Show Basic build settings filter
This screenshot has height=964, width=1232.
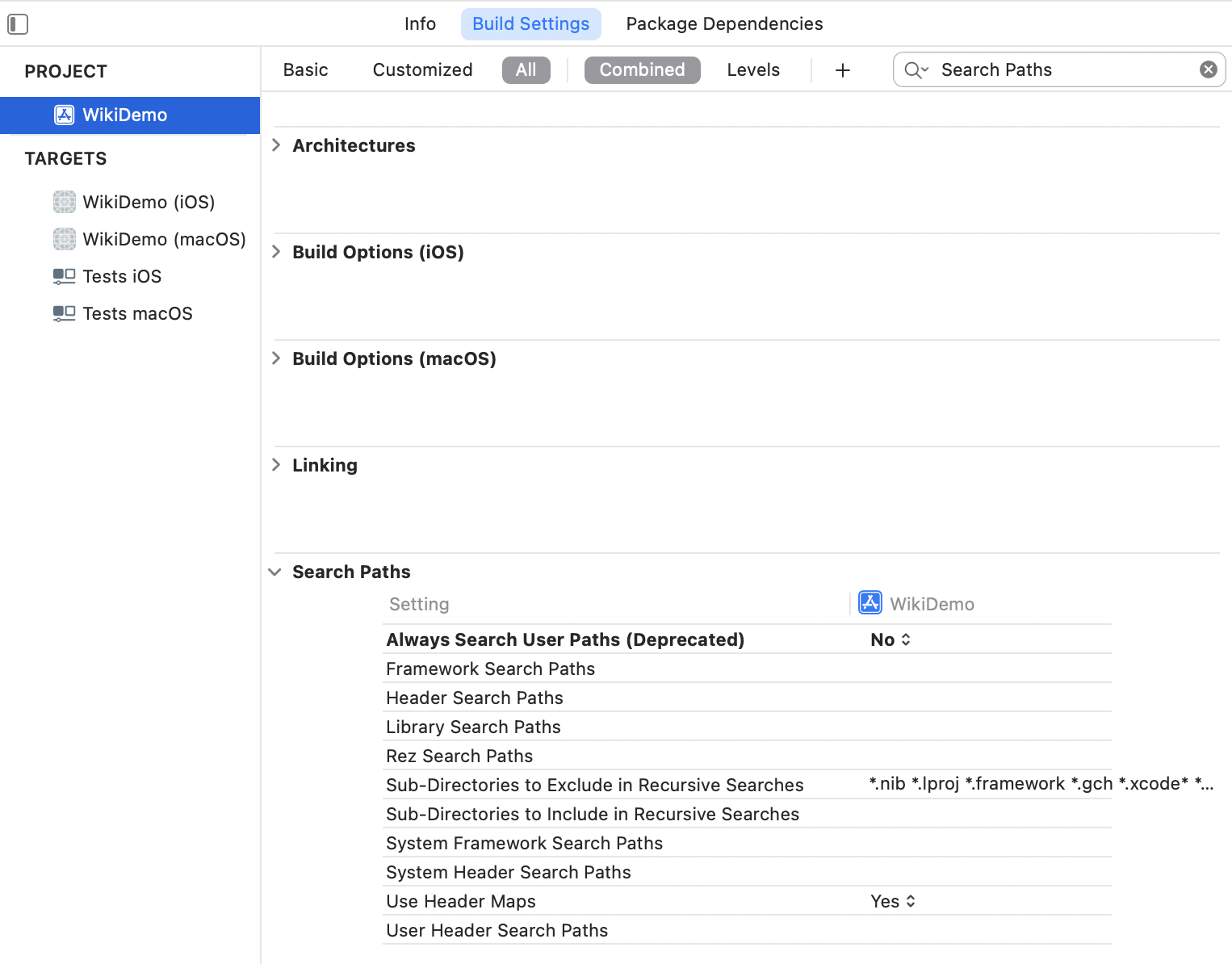click(306, 70)
